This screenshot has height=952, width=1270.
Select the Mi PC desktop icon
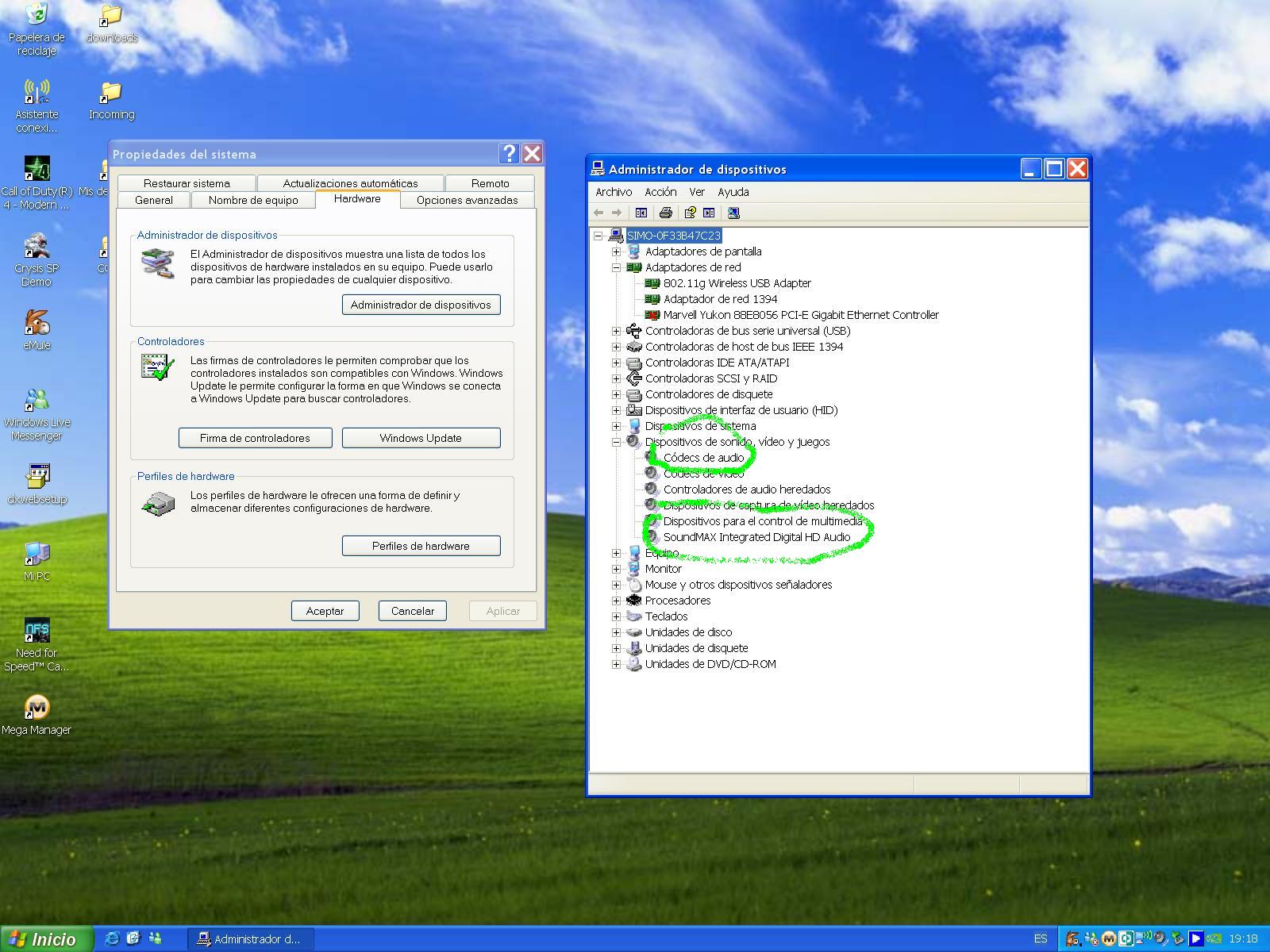click(x=37, y=562)
